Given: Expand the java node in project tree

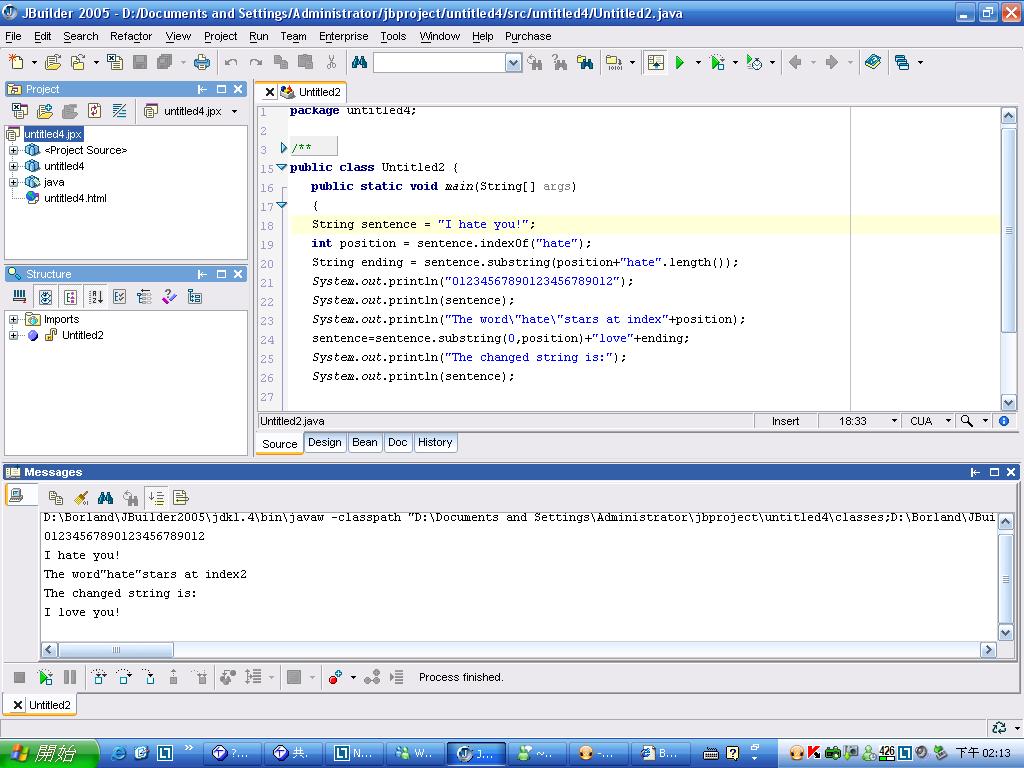Looking at the screenshot, I should click(x=13, y=182).
